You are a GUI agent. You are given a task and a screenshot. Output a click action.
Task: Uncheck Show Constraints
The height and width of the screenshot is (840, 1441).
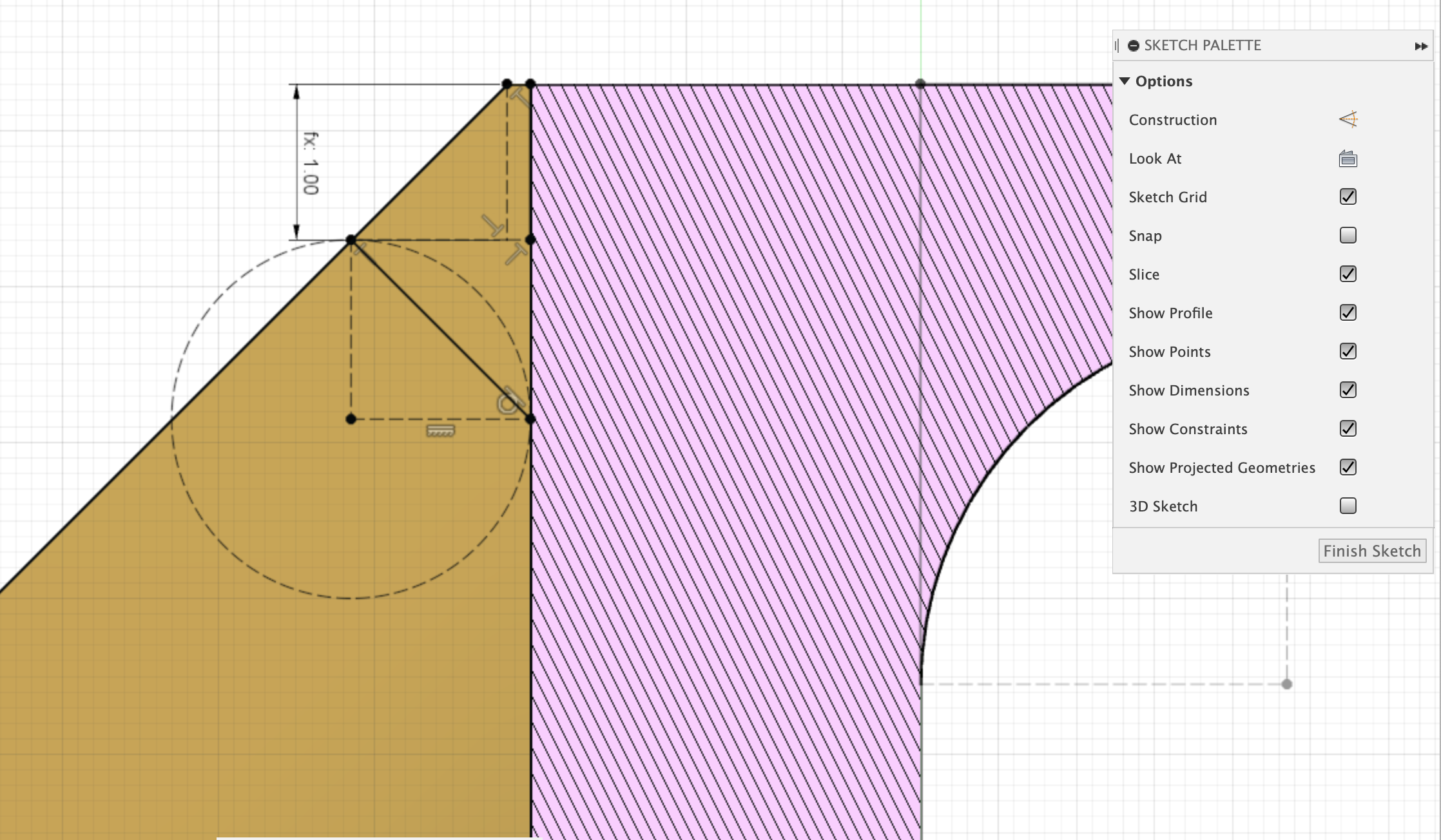click(x=1348, y=428)
